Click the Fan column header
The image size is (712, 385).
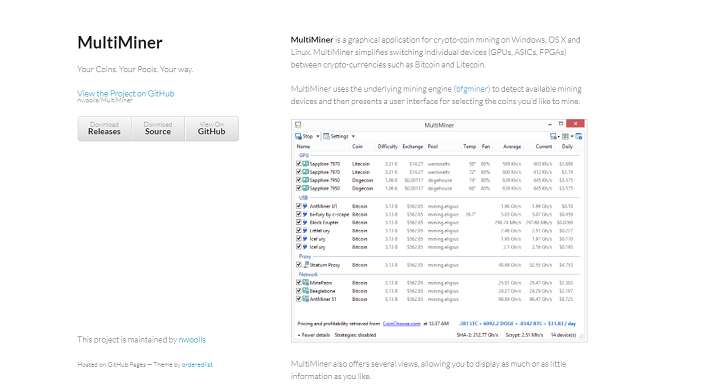coord(485,146)
